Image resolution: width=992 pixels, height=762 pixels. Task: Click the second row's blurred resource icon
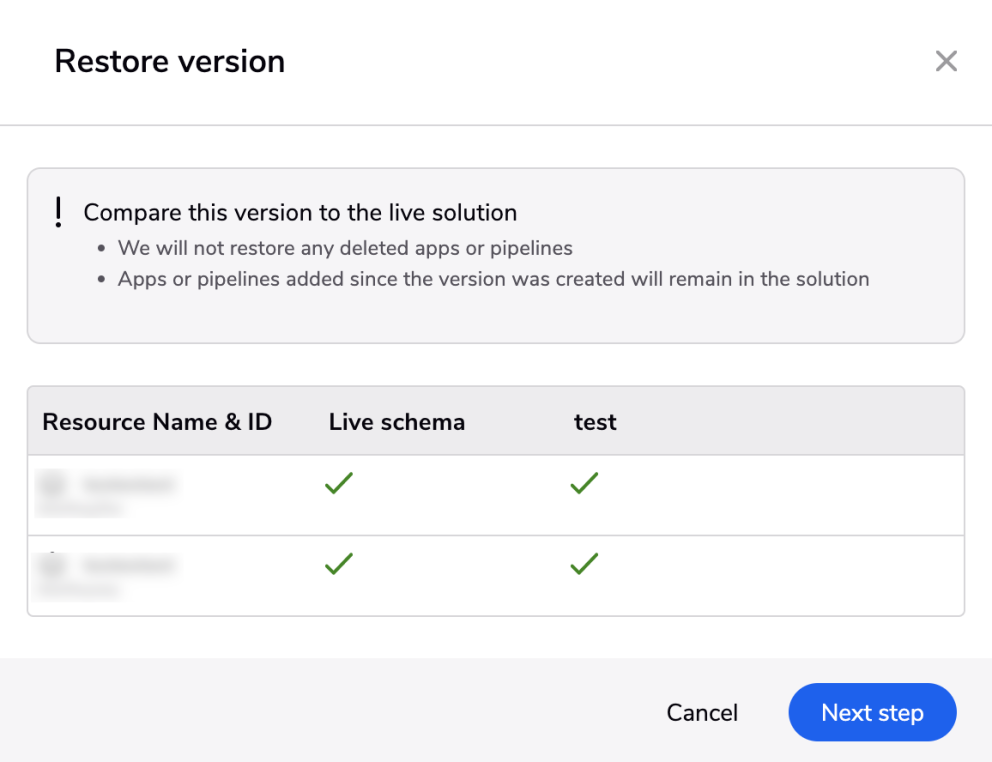tap(54, 566)
